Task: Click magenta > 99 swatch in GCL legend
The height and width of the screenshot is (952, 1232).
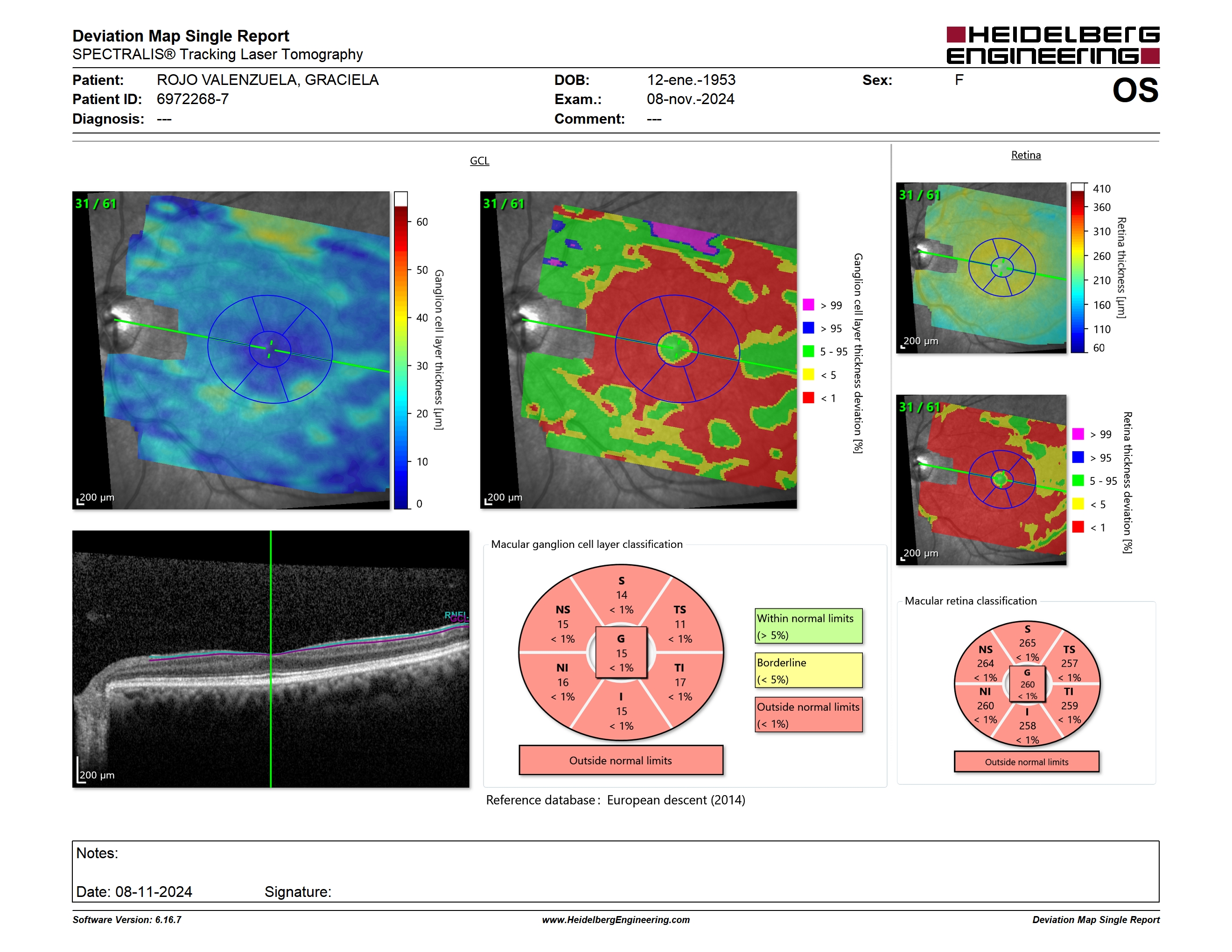Action: 808,305
